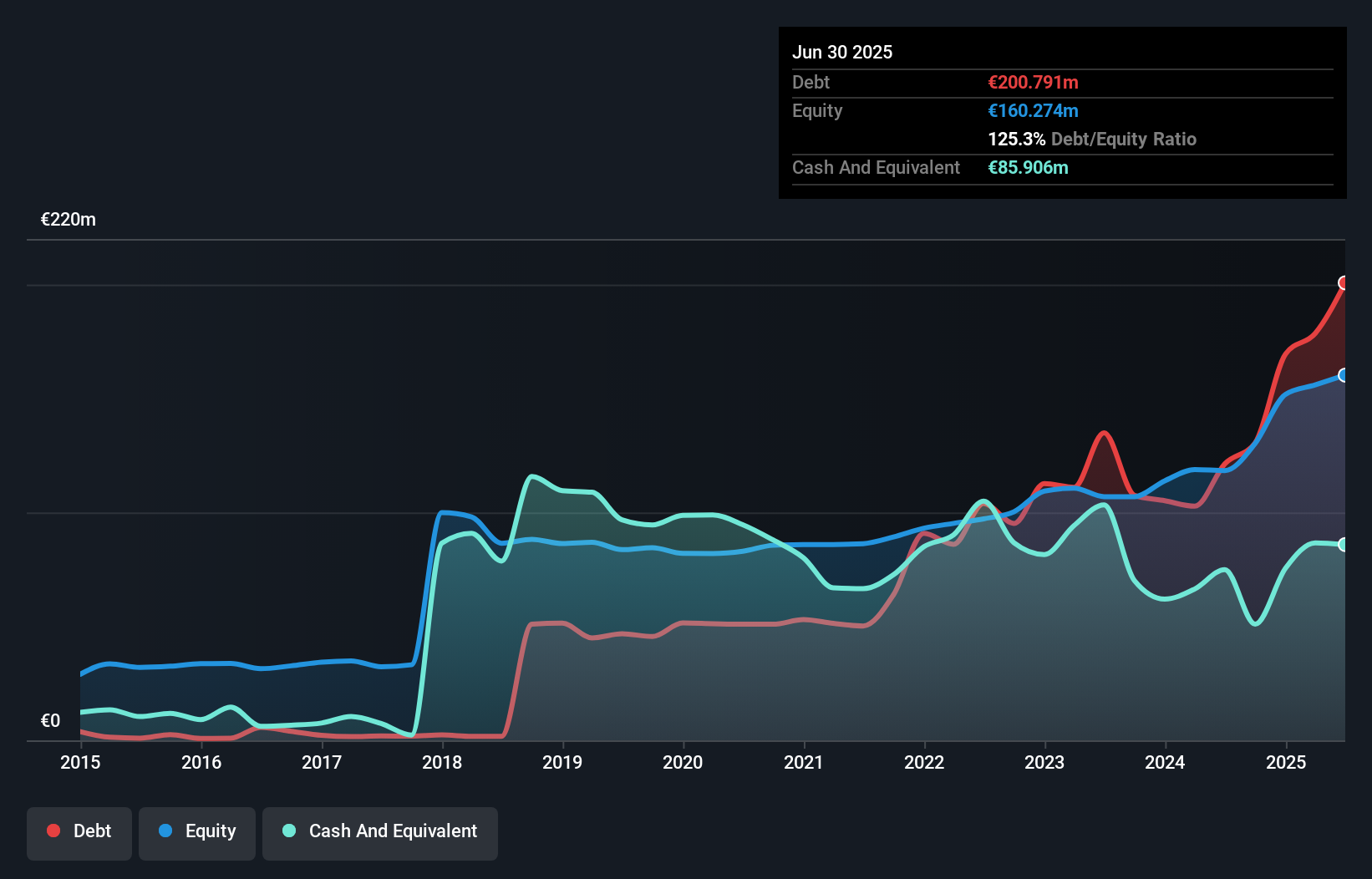The image size is (1372, 879).
Task: Toggle the Cash And Equivalent series visibility
Action: click(379, 831)
